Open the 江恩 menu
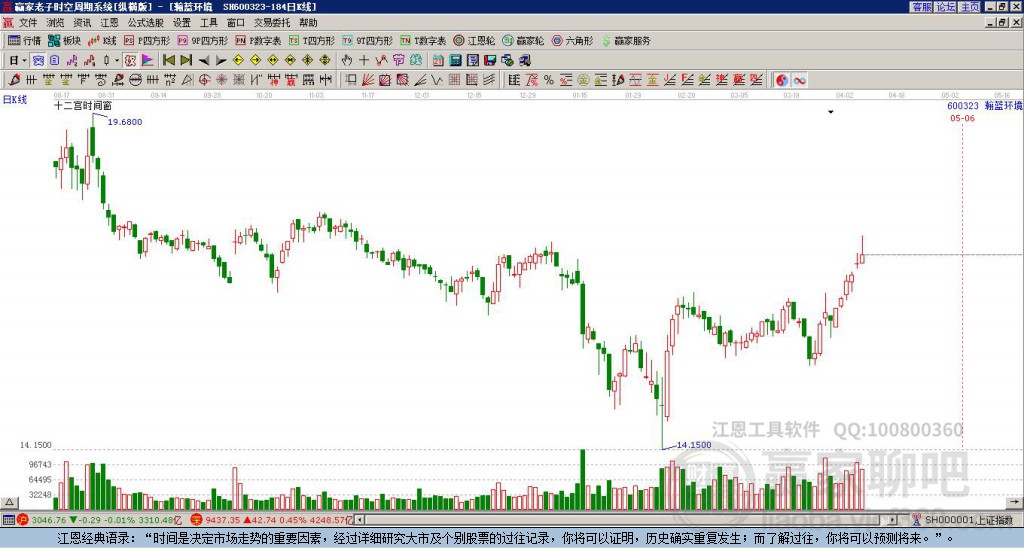Screen dimensions: 1024x548 coord(109,23)
